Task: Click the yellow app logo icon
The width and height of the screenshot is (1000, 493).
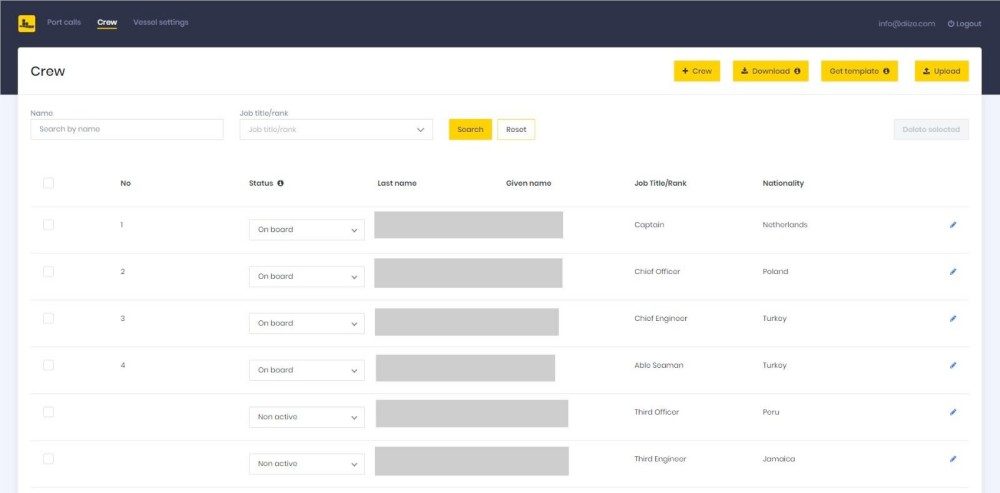Action: tap(27, 23)
